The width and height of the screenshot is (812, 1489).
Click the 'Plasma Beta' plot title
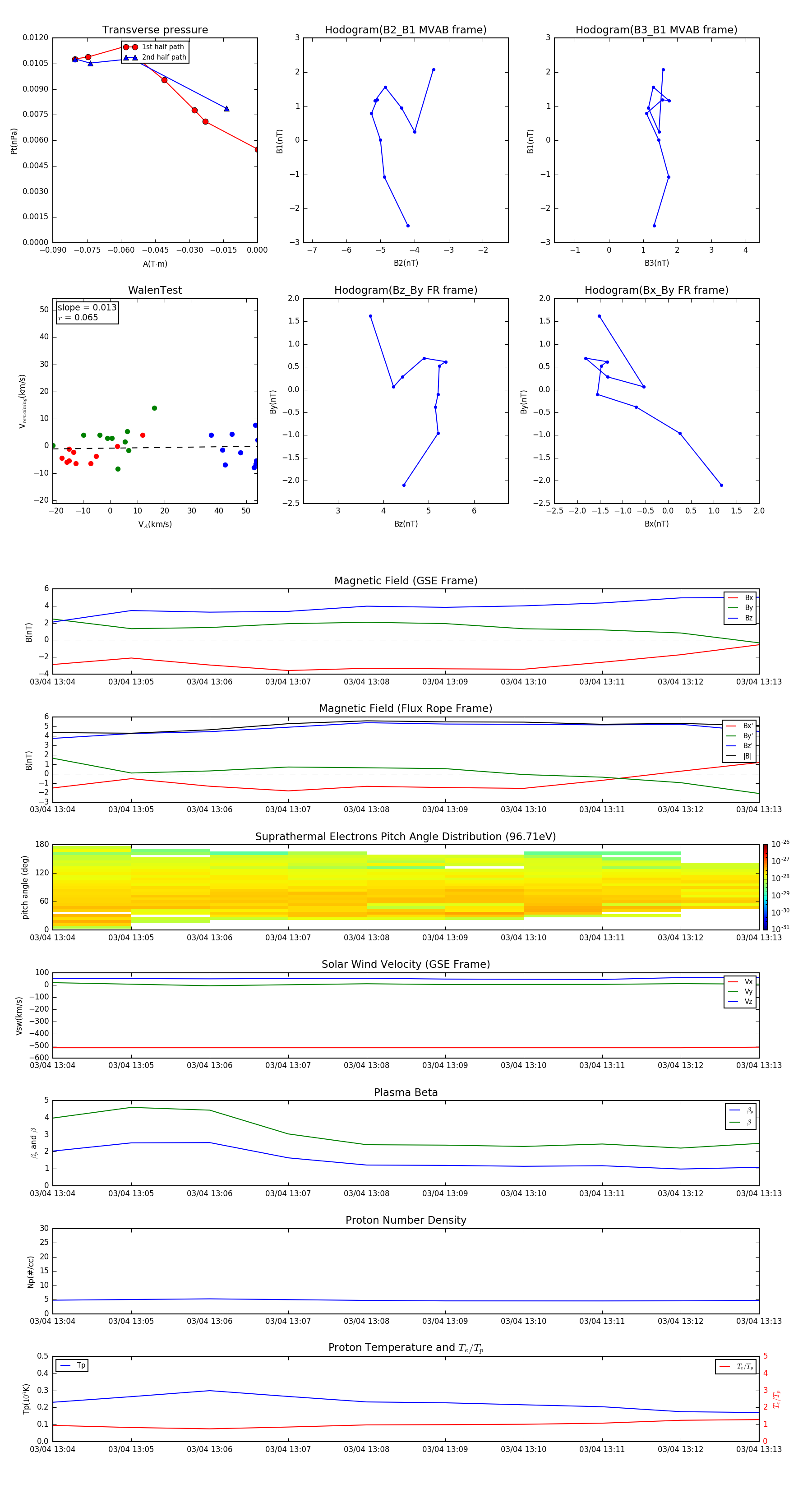coord(406,1092)
